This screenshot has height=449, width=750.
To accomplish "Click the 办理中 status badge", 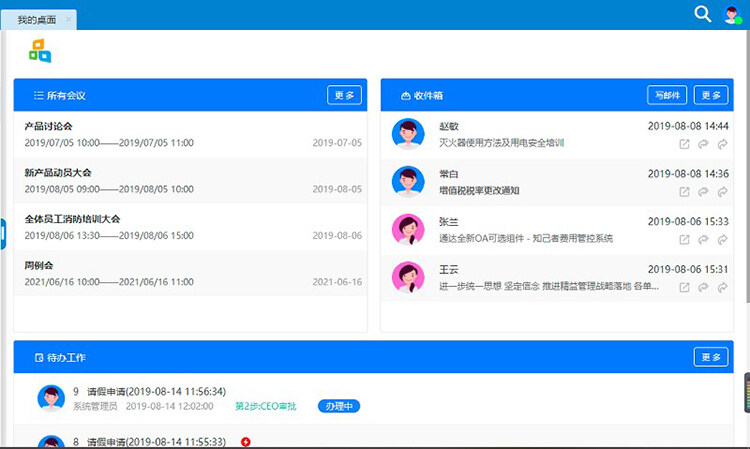I will tap(338, 406).
